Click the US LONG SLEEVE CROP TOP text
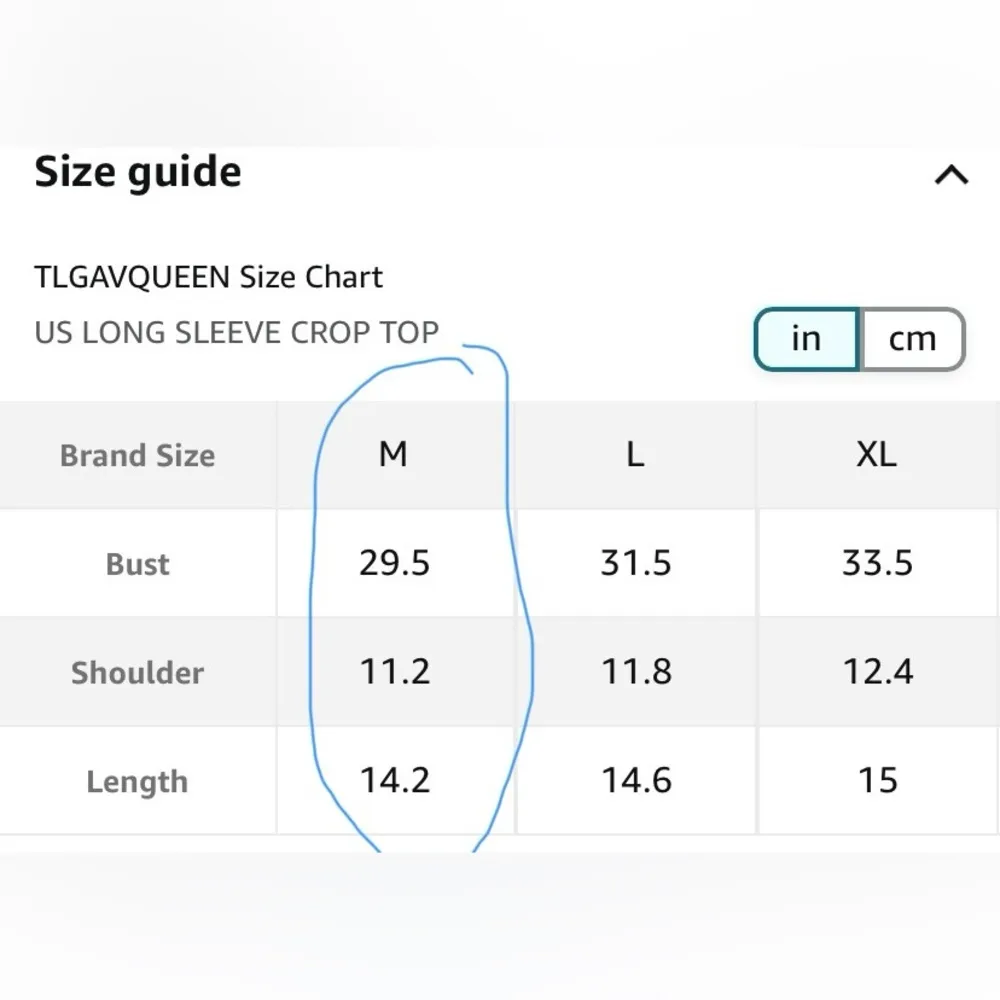Screen dimensions: 1000x1000 [x=237, y=332]
